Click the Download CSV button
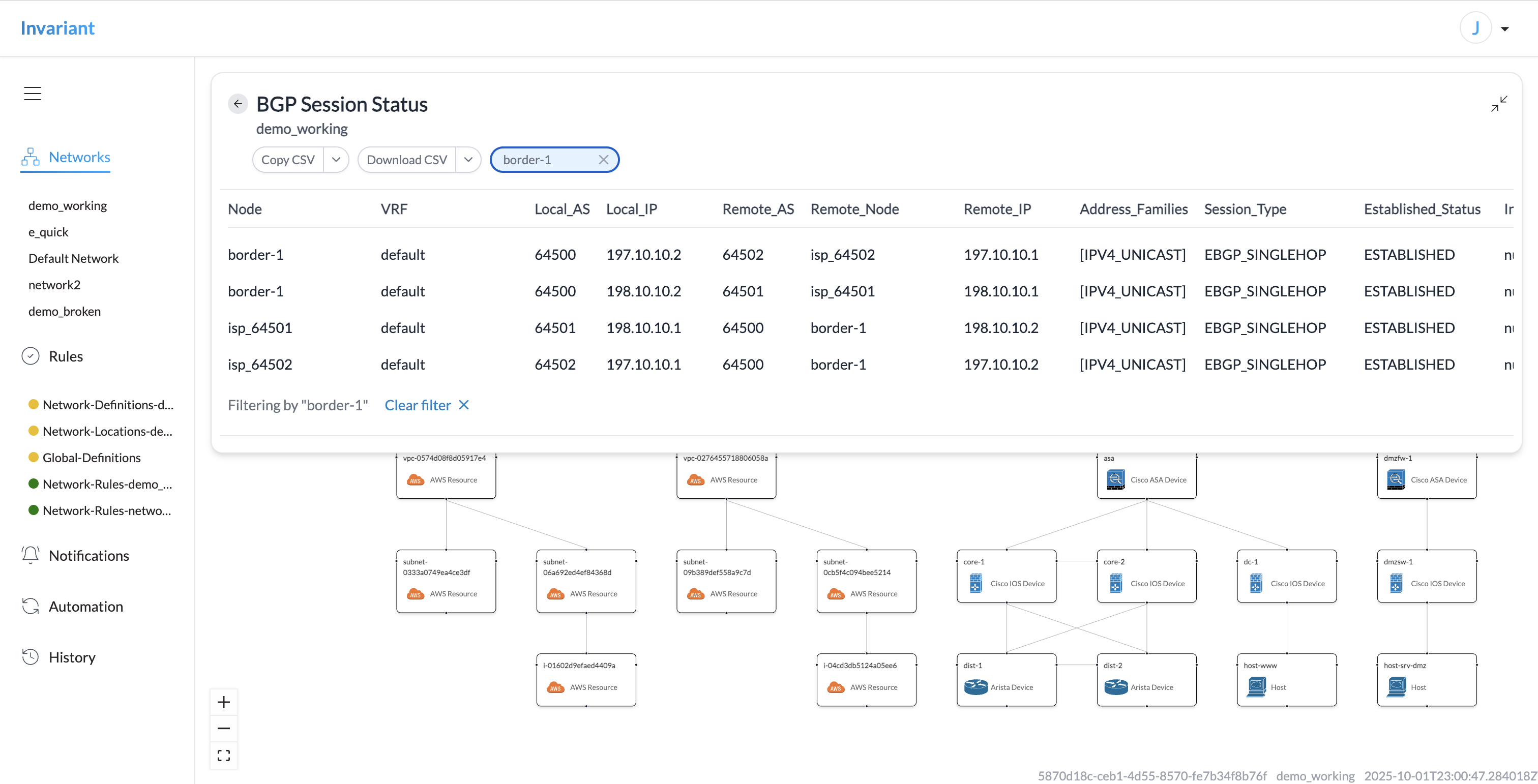The image size is (1538, 784). point(406,160)
